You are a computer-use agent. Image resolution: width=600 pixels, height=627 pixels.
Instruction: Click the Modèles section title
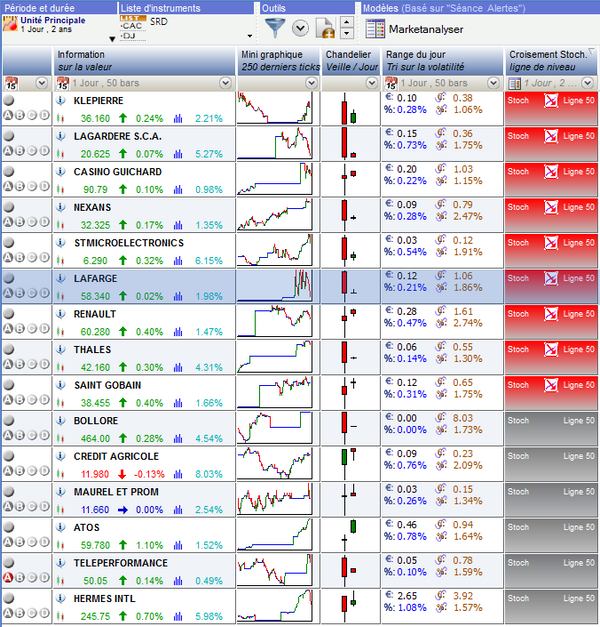(444, 8)
